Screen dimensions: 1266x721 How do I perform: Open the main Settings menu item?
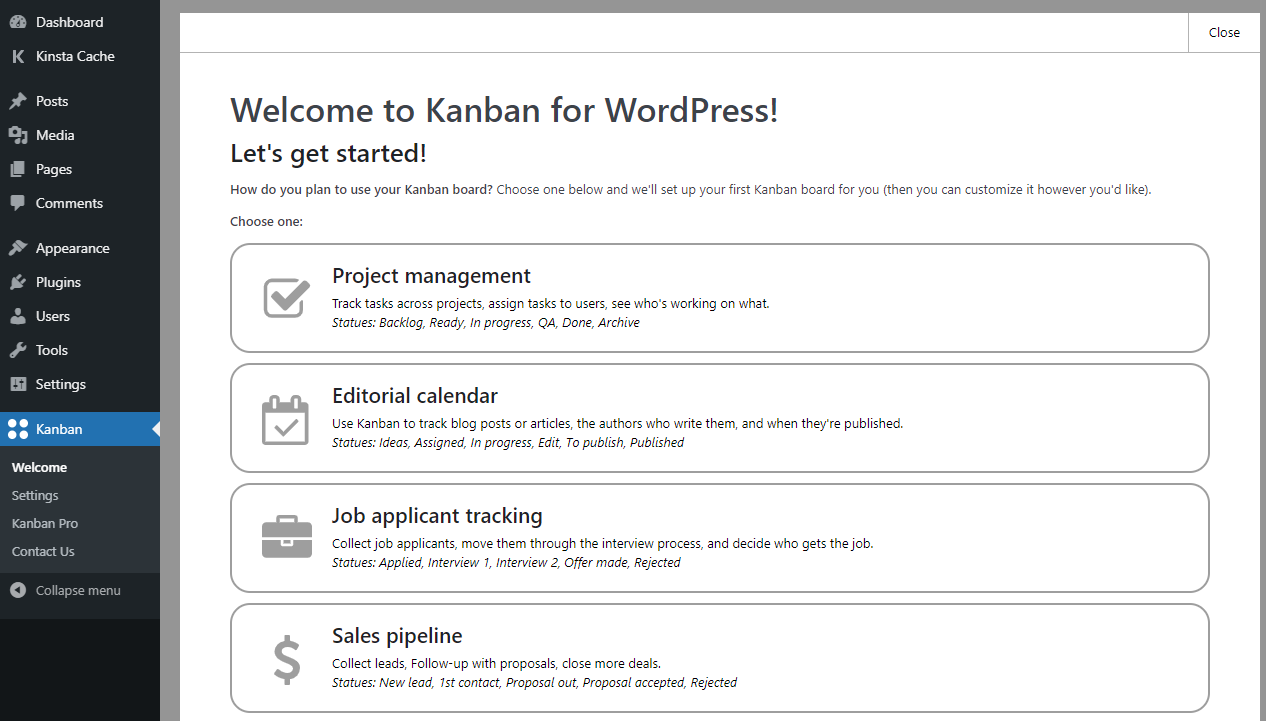click(x=80, y=384)
